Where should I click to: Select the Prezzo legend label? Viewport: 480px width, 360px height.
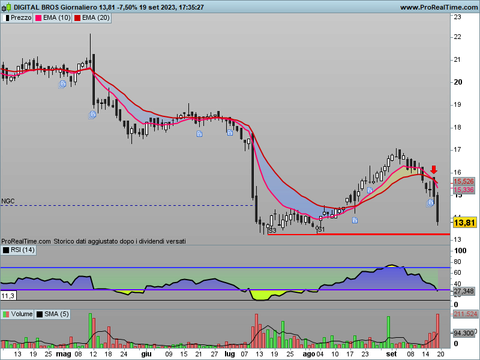click(x=21, y=18)
